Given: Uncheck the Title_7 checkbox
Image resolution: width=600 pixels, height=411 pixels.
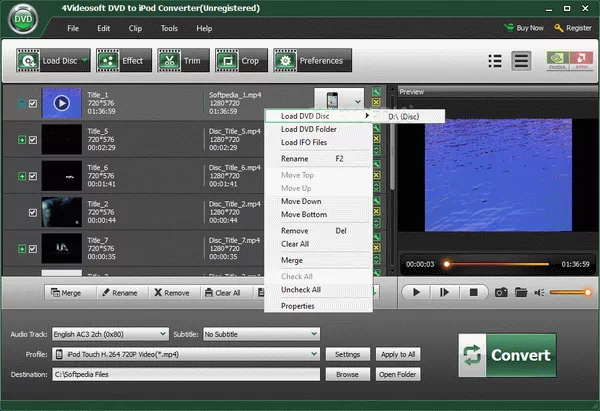Looking at the screenshot, I should click(34, 248).
